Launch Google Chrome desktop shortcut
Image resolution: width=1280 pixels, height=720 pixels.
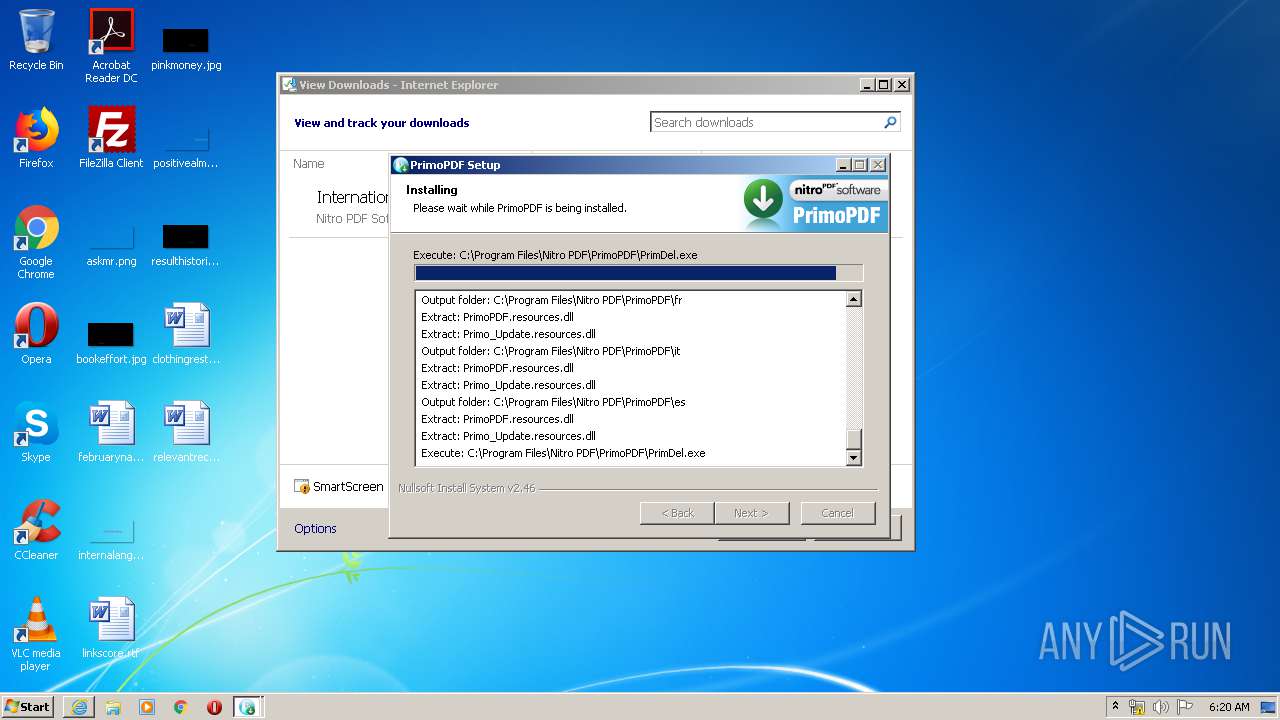tap(36, 242)
